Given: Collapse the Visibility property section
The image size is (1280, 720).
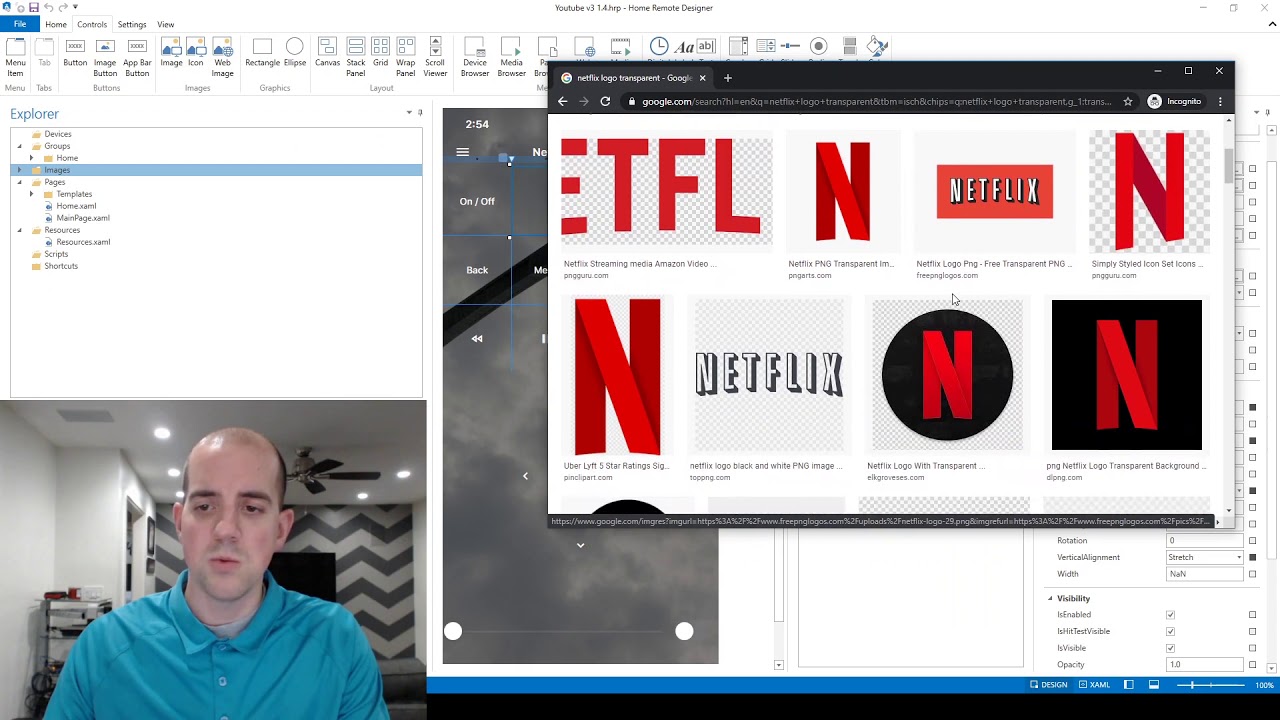Looking at the screenshot, I should (x=1050, y=598).
